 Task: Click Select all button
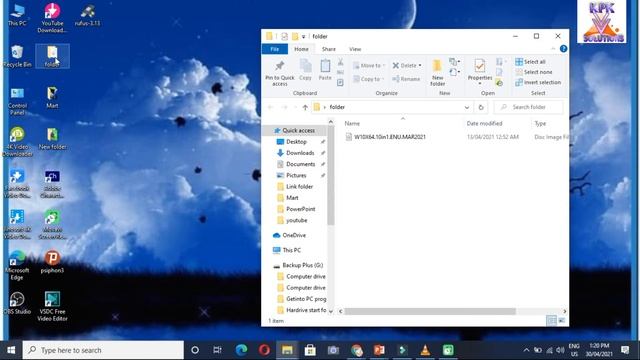[x=531, y=62]
